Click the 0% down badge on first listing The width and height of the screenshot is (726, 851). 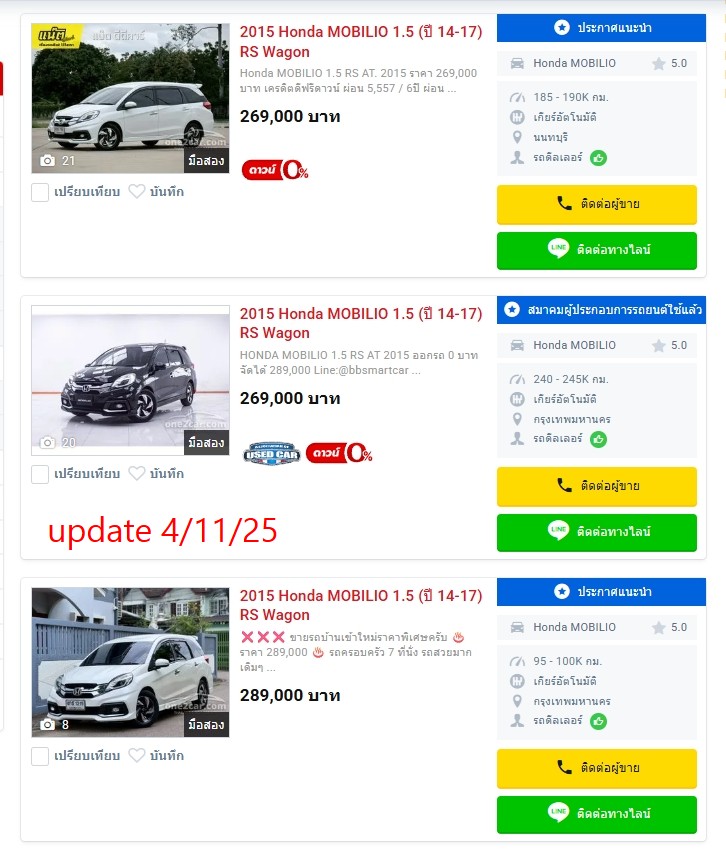[x=275, y=170]
